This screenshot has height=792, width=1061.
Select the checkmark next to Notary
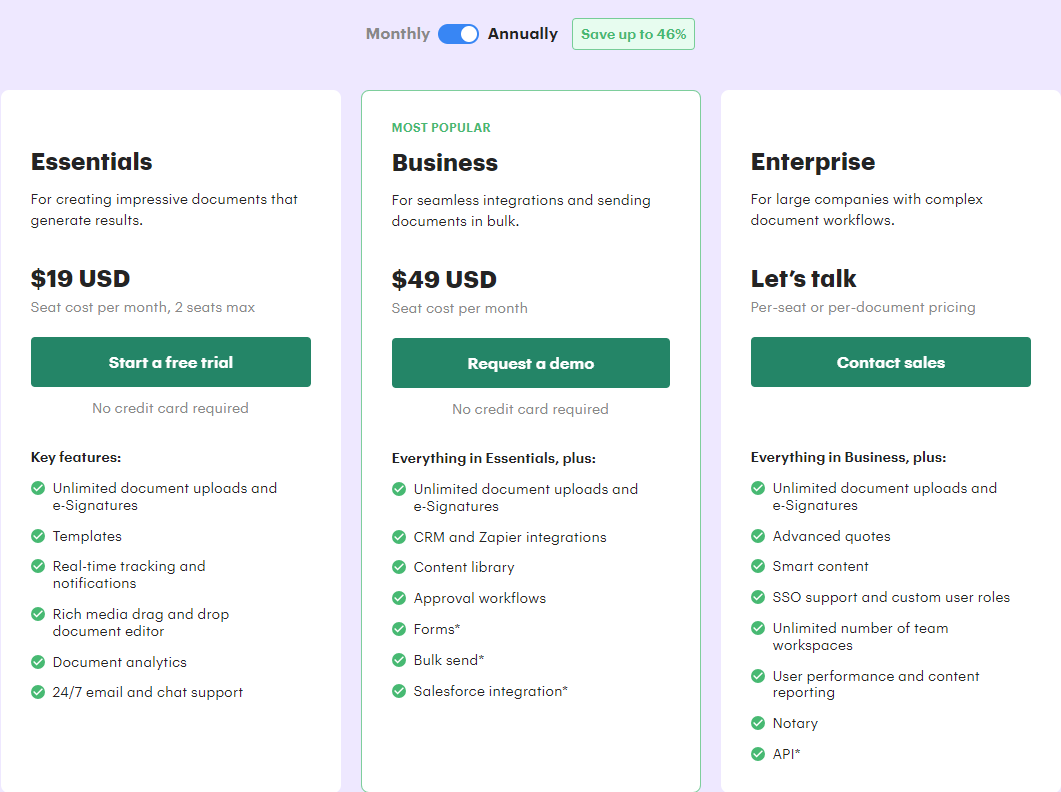click(x=758, y=723)
